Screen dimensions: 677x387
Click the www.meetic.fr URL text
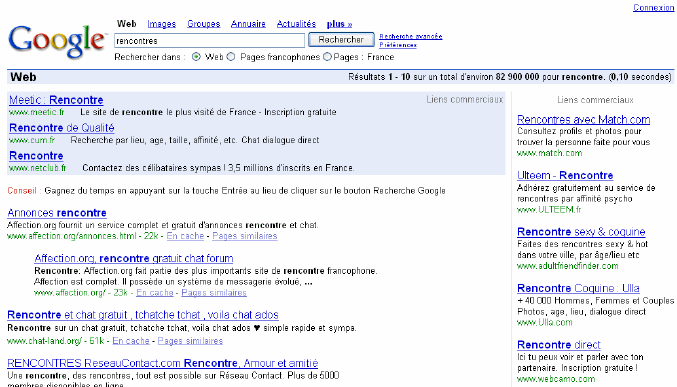point(37,112)
